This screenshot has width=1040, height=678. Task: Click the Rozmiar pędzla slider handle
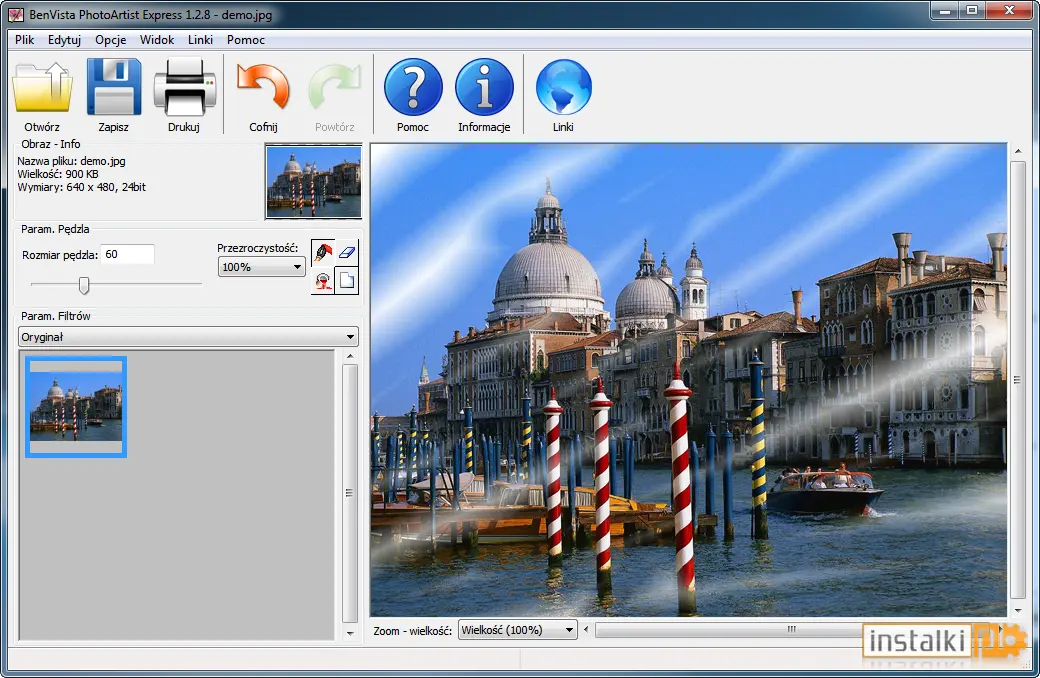[x=84, y=285]
